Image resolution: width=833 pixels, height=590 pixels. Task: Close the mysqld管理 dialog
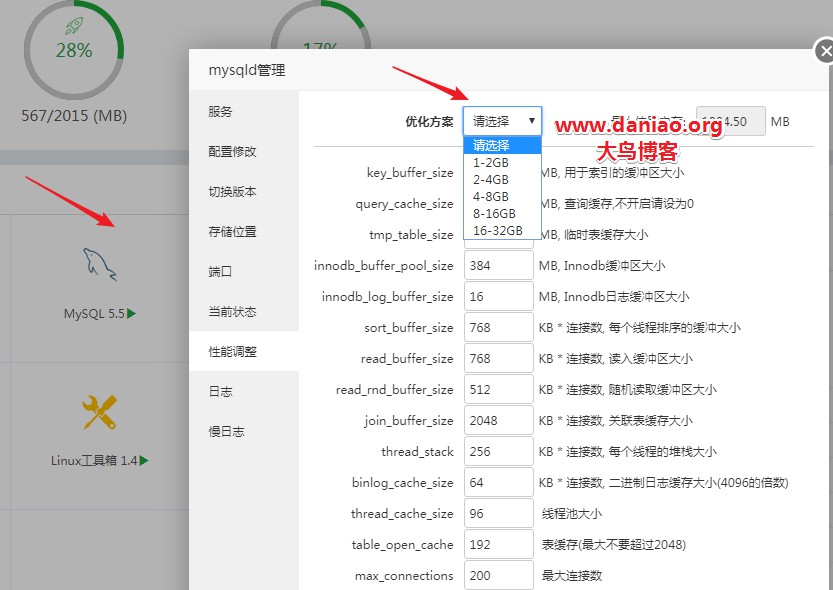824,52
